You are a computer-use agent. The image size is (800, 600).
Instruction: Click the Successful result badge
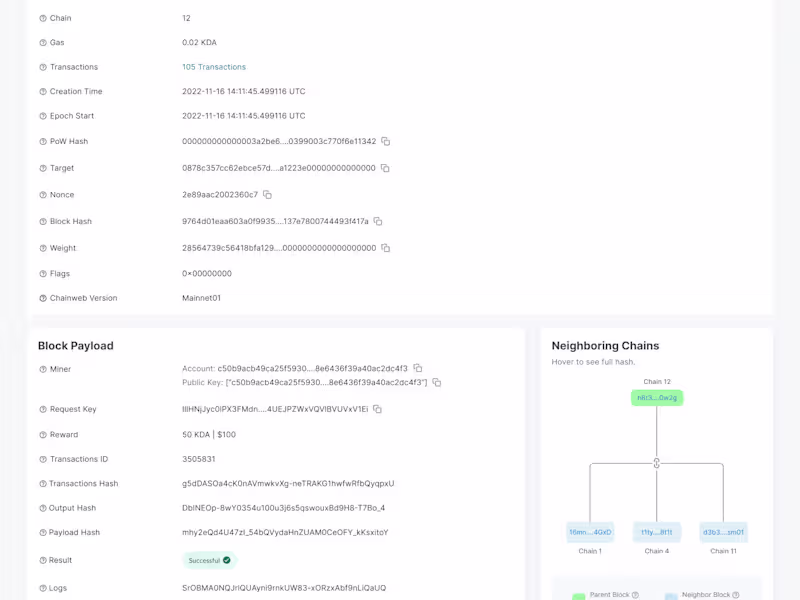[210, 560]
